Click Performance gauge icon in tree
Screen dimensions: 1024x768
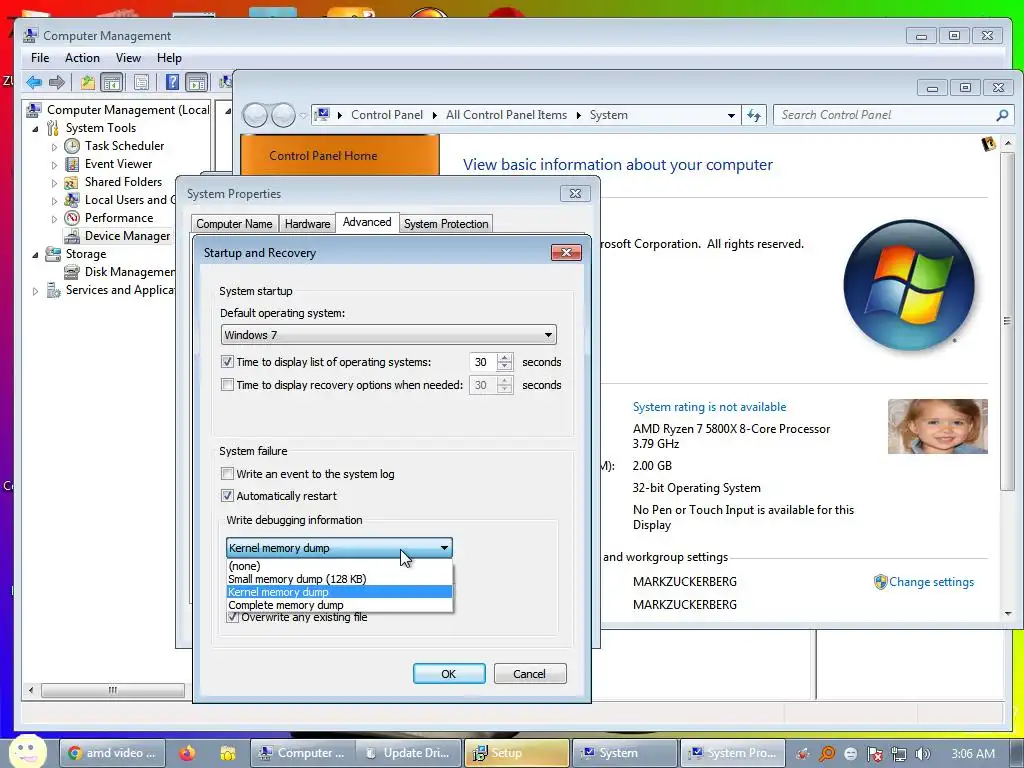pos(72,218)
